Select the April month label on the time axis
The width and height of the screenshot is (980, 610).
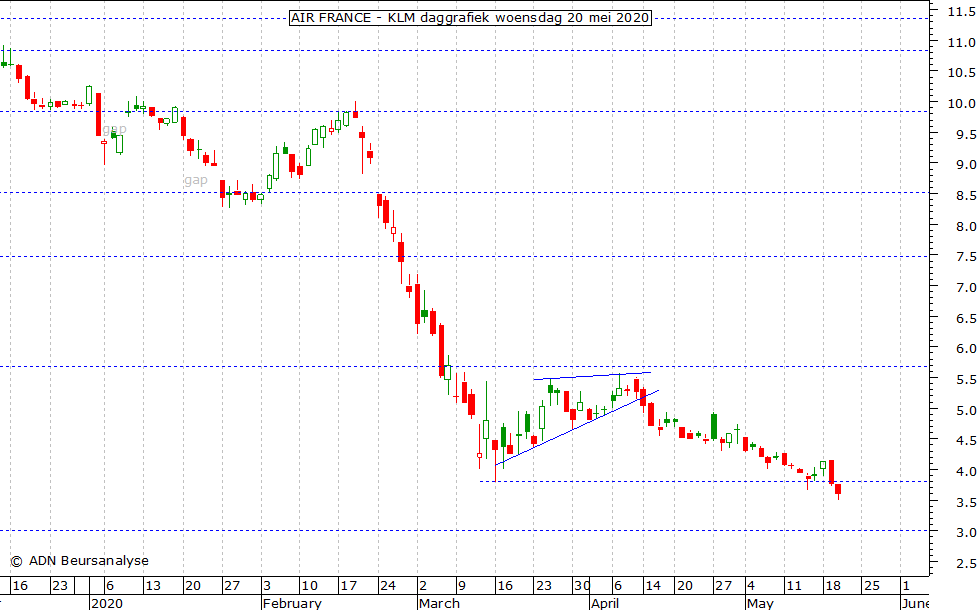tap(605, 603)
